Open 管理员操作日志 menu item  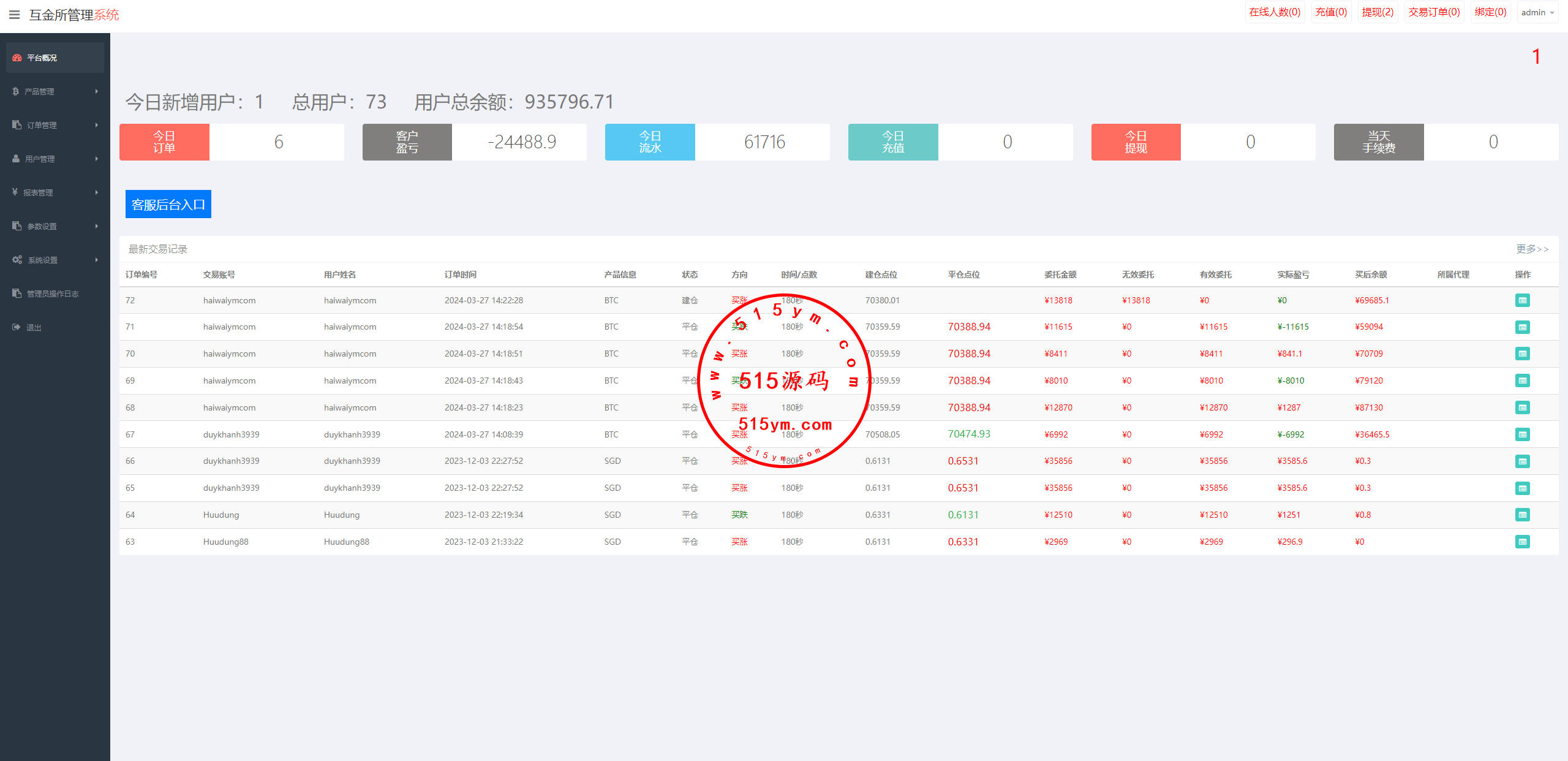pos(53,293)
